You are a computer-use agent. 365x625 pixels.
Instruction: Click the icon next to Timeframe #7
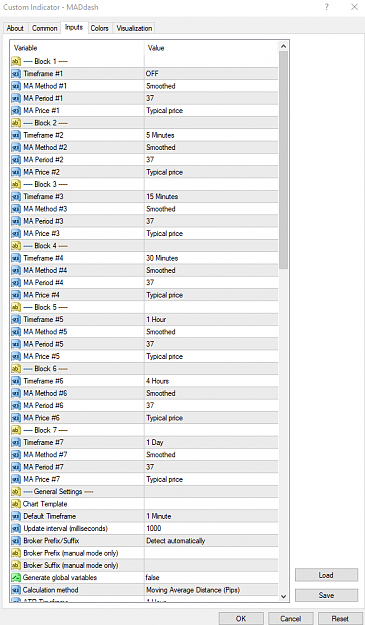pos(16,442)
